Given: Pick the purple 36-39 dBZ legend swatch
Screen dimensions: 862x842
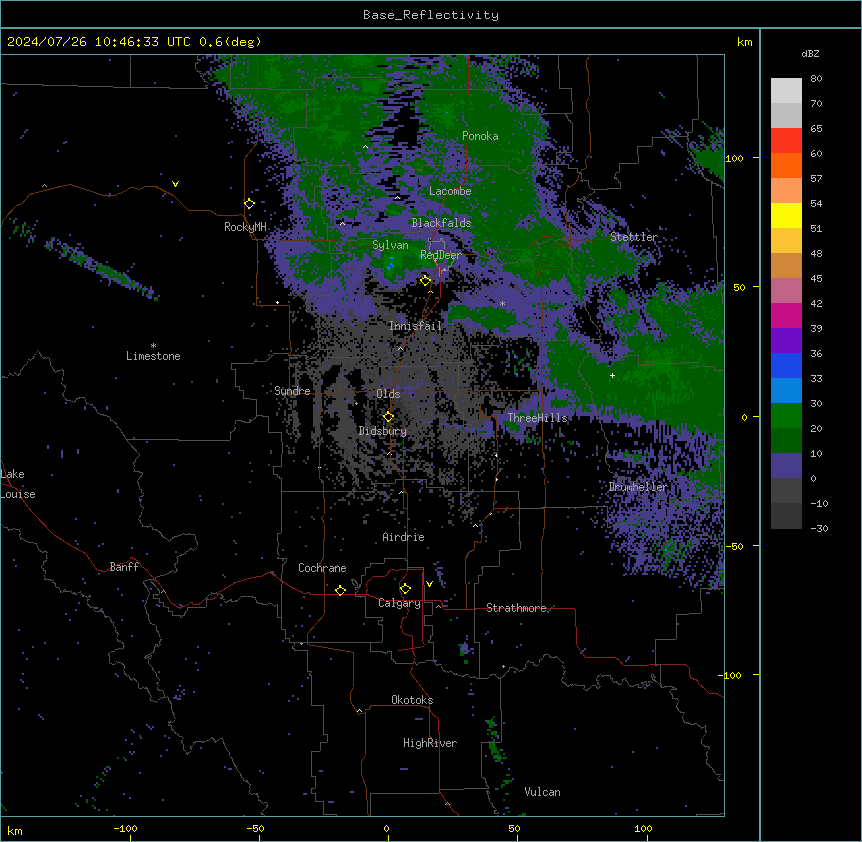Looking at the screenshot, I should (x=786, y=340).
